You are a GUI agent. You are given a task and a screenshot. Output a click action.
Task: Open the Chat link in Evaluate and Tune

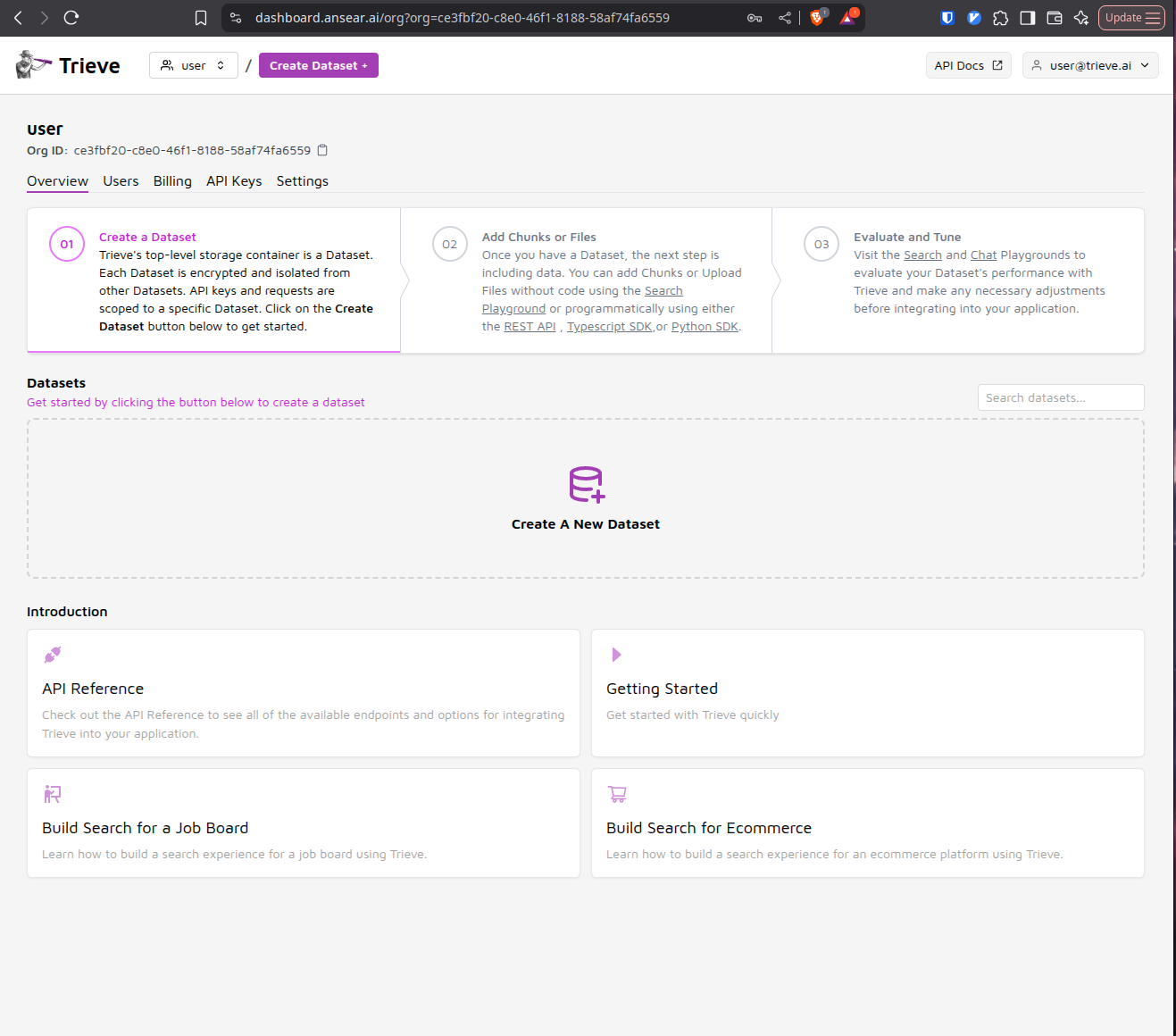point(983,255)
